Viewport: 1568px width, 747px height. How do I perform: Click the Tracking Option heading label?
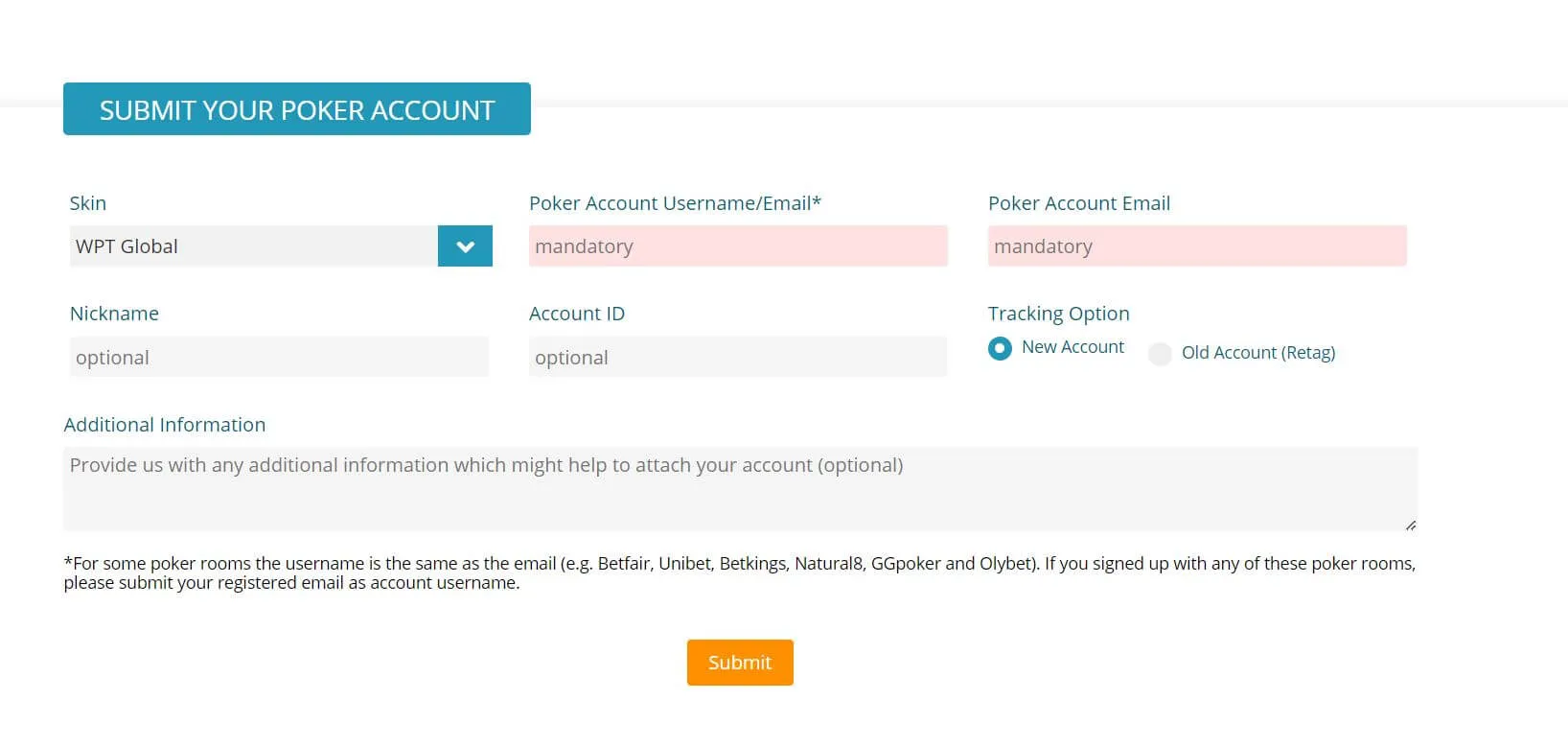[1058, 314]
